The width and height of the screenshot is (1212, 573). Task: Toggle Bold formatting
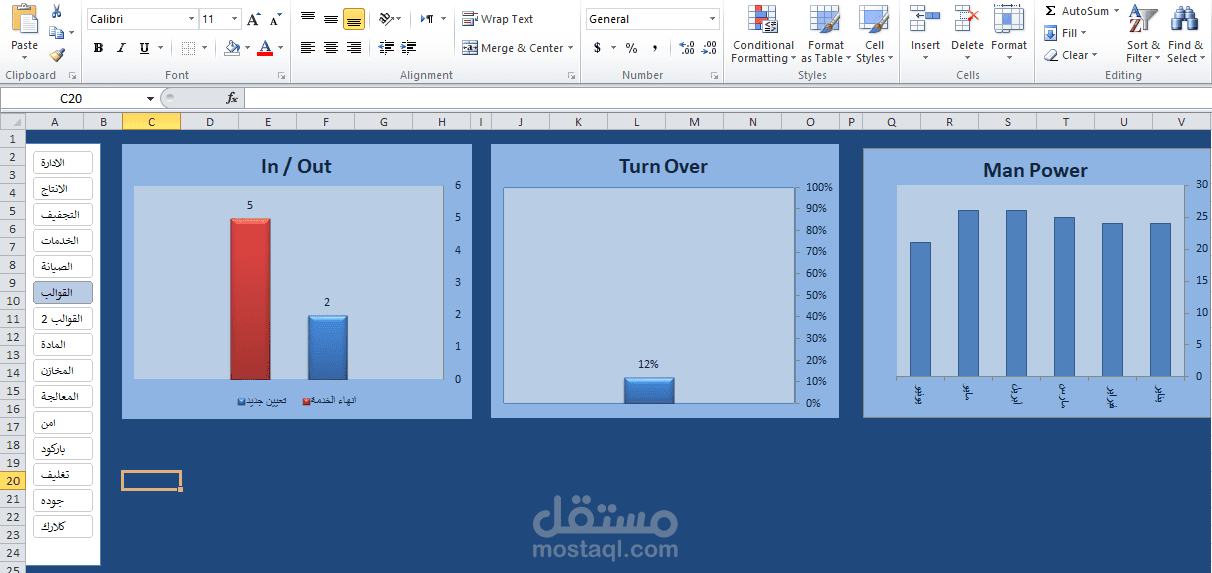coord(98,48)
